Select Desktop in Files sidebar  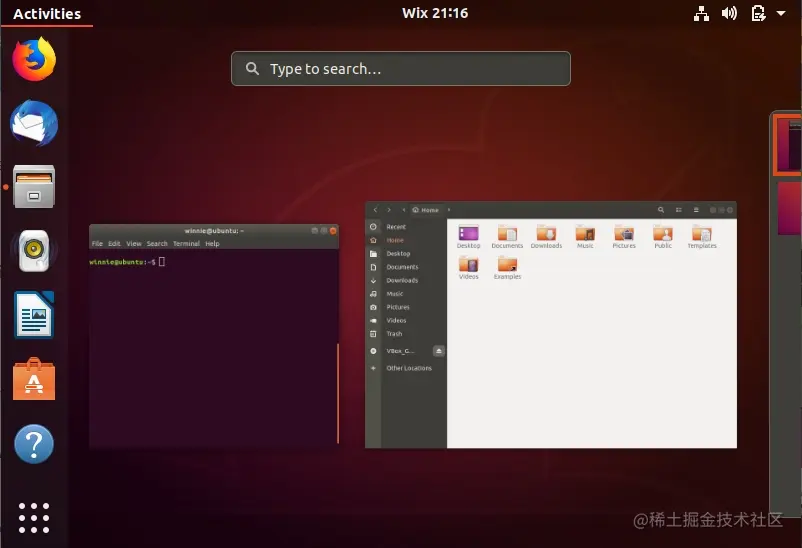[x=406, y=253]
